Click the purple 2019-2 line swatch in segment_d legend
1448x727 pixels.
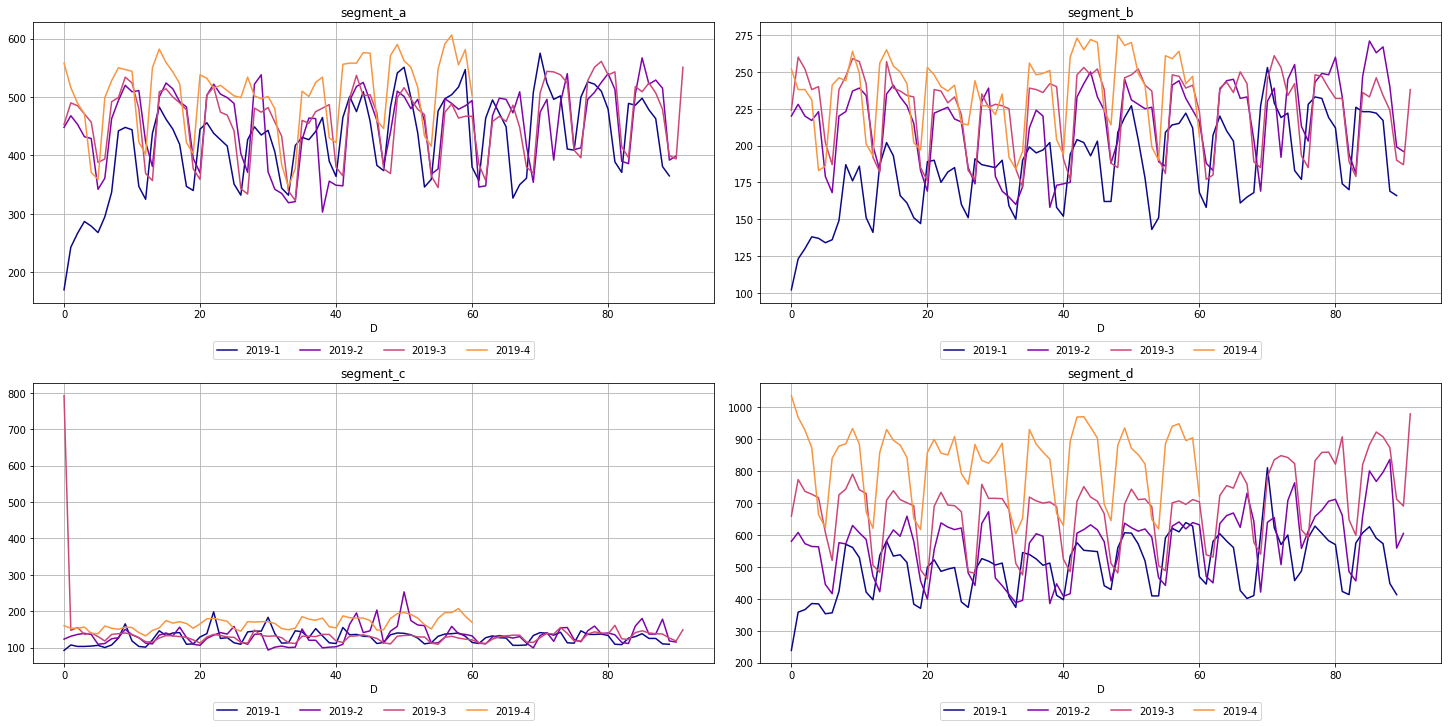(x=1039, y=712)
